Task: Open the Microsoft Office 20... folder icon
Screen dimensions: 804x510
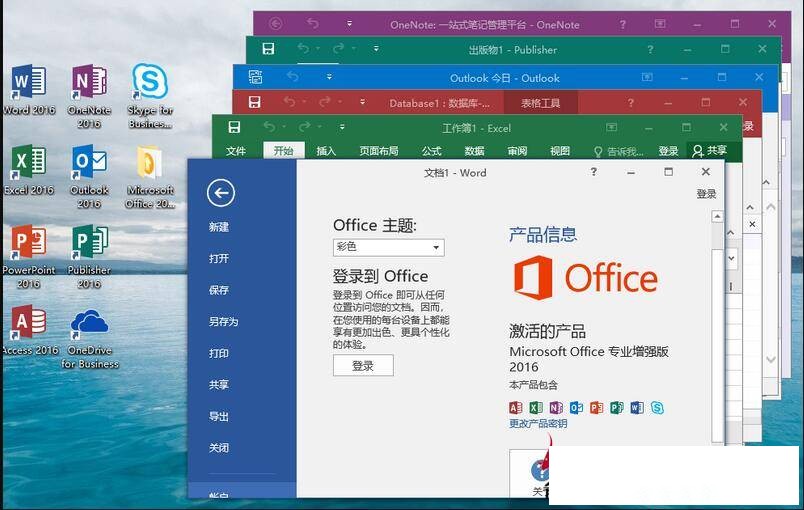Action: coord(150,176)
